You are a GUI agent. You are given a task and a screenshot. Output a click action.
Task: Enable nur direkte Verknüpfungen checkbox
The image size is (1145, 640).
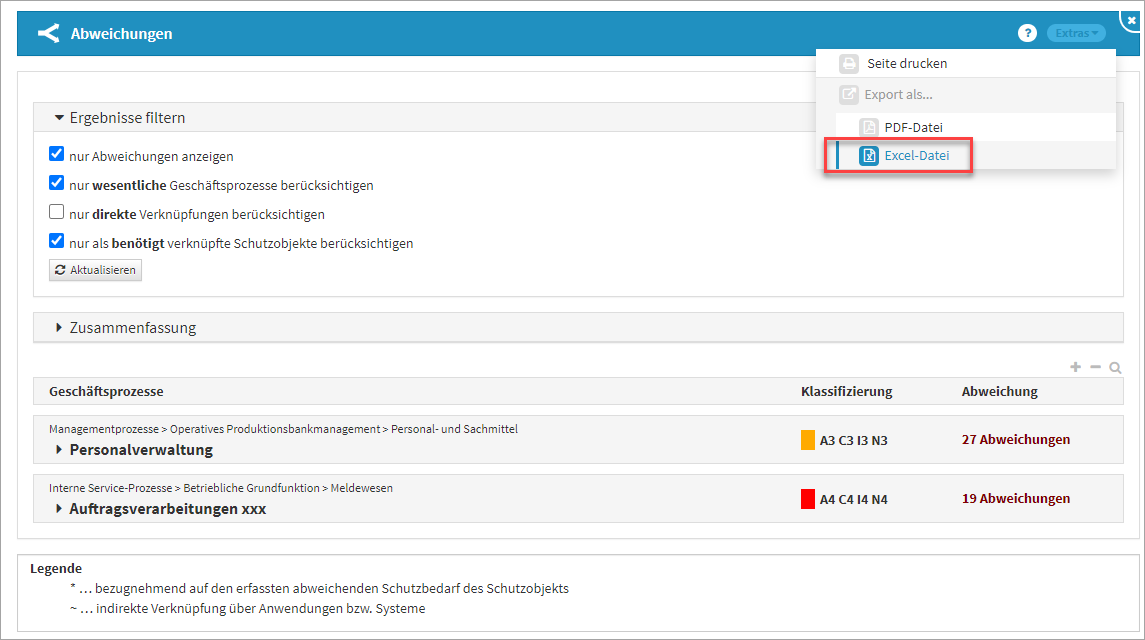(57, 213)
